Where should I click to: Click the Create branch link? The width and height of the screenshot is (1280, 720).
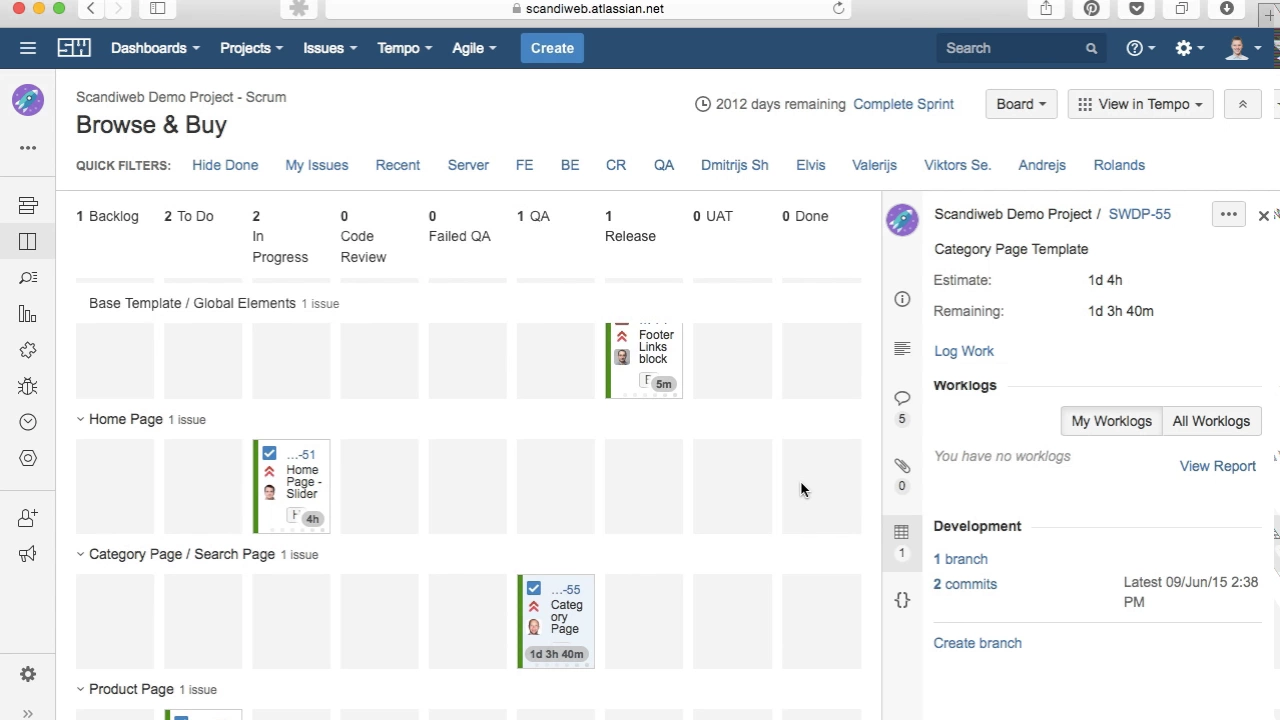point(978,643)
